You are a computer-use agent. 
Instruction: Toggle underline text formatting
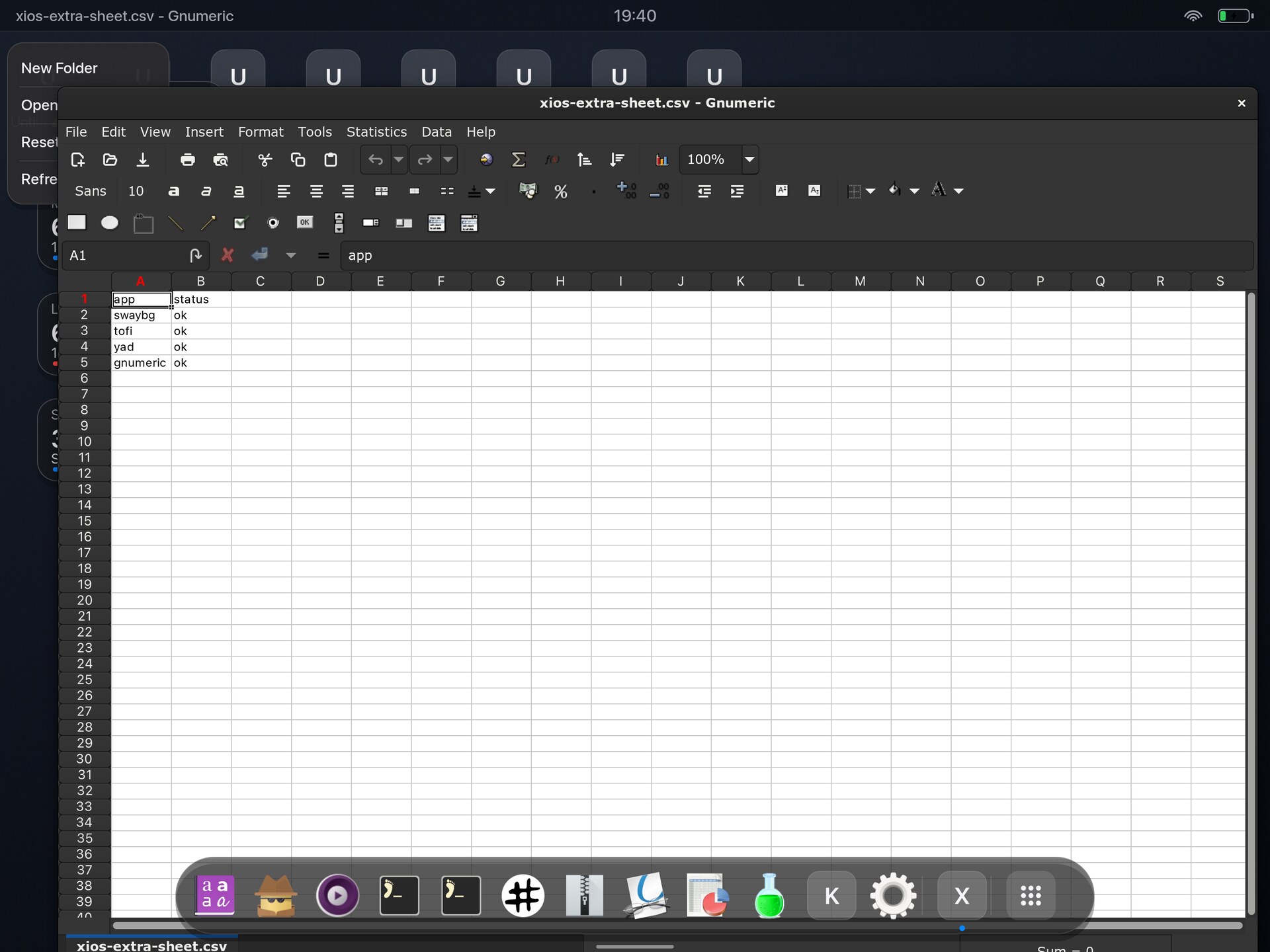click(x=239, y=191)
